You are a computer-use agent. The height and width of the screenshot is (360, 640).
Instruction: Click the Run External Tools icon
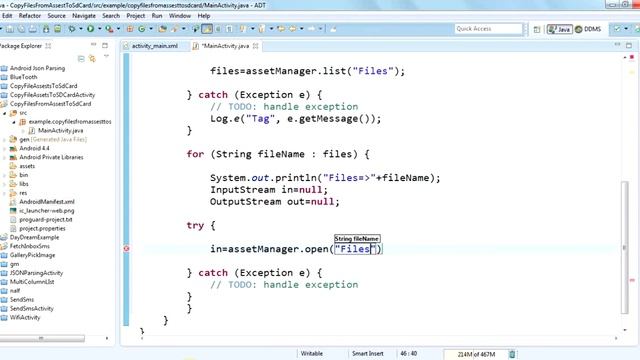[109, 29]
